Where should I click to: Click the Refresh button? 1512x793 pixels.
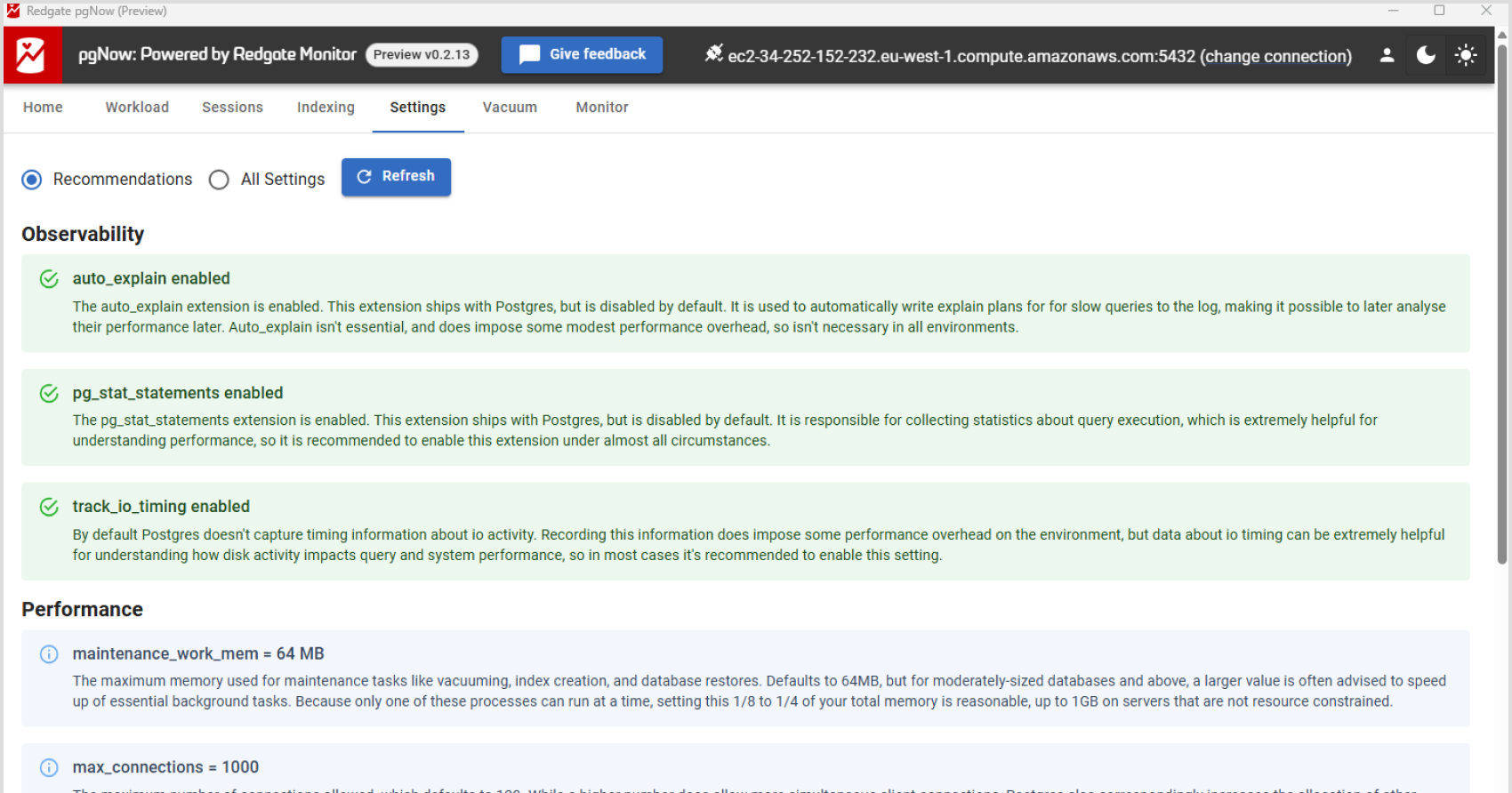[x=396, y=177]
